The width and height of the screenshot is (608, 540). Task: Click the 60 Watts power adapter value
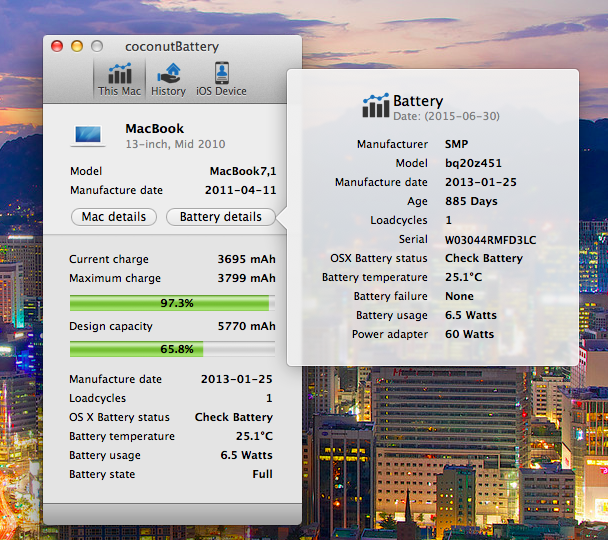click(x=470, y=334)
